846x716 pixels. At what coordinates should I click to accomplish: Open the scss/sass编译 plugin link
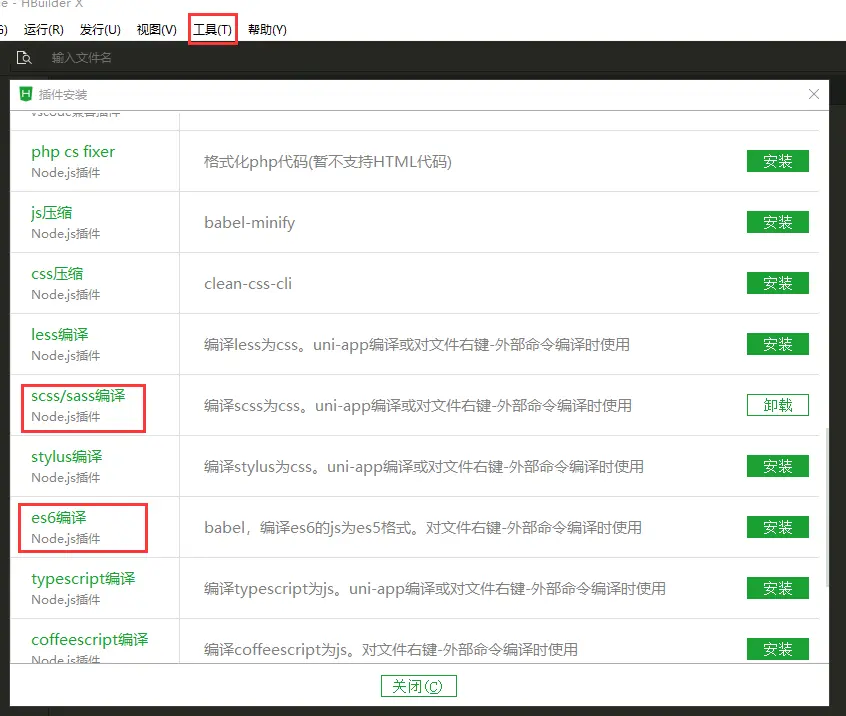78,395
